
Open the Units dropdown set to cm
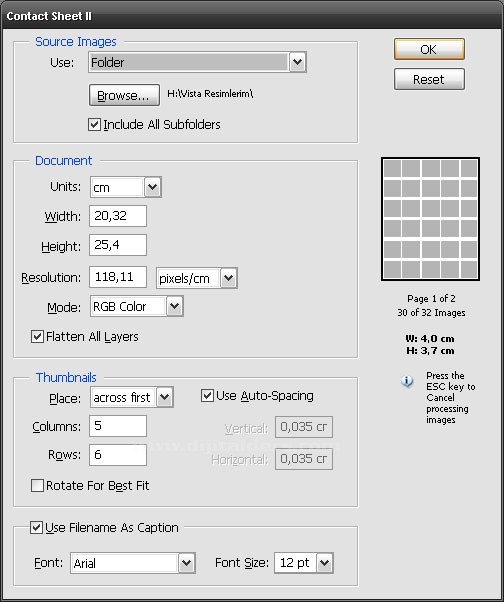[x=126, y=187]
